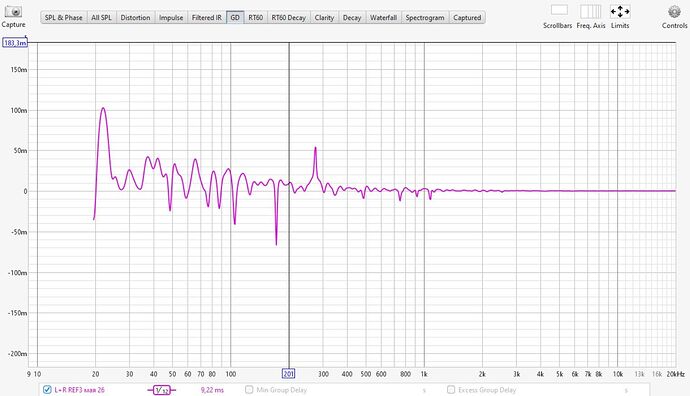The image size is (690, 396).
Task: Open the Decay tab
Action: click(x=352, y=18)
